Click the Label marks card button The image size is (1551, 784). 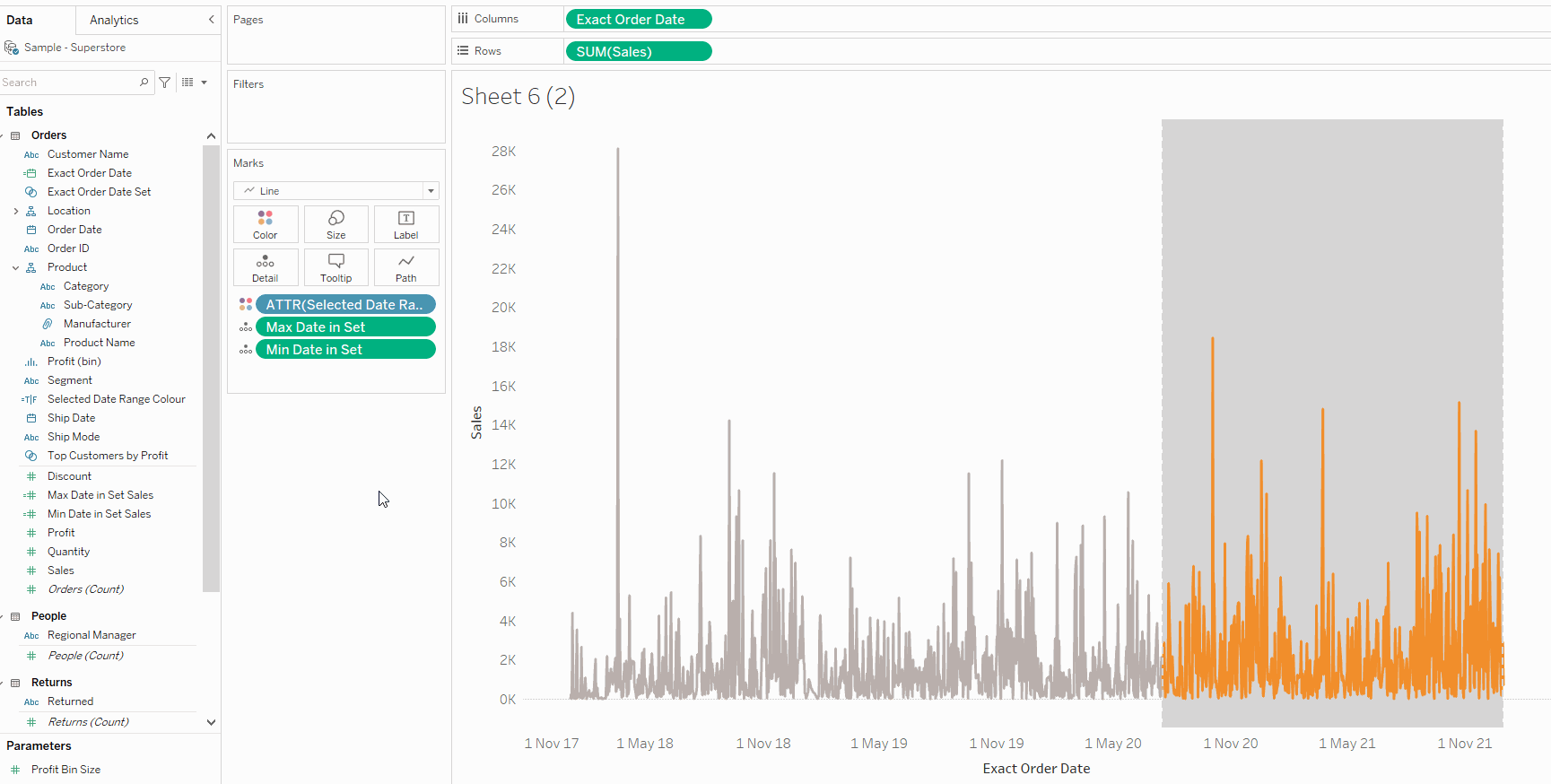pyautogui.click(x=406, y=224)
